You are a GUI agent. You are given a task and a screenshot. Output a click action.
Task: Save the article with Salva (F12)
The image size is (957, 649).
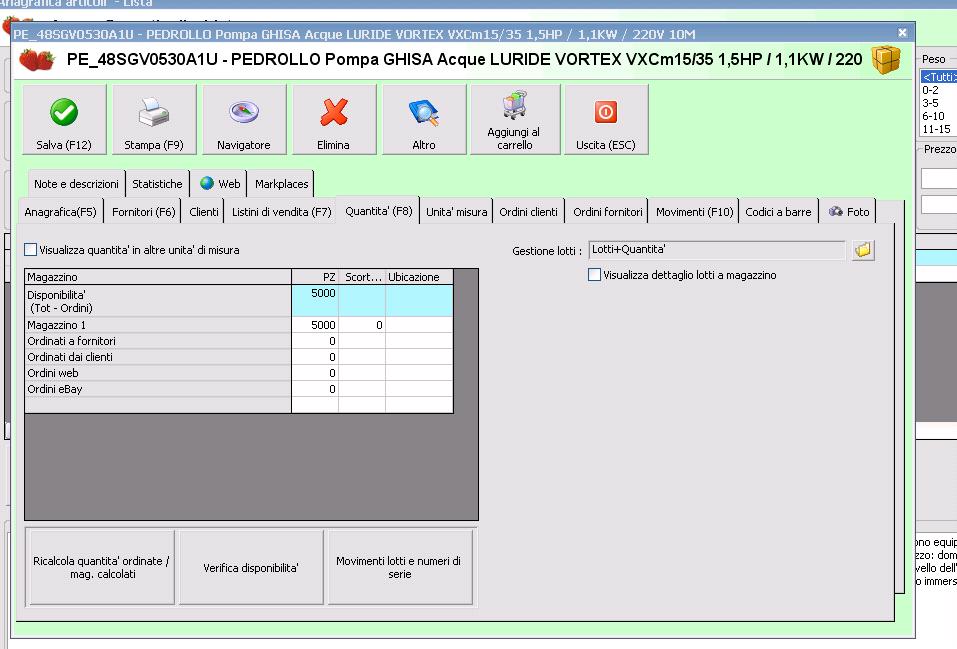[64, 120]
